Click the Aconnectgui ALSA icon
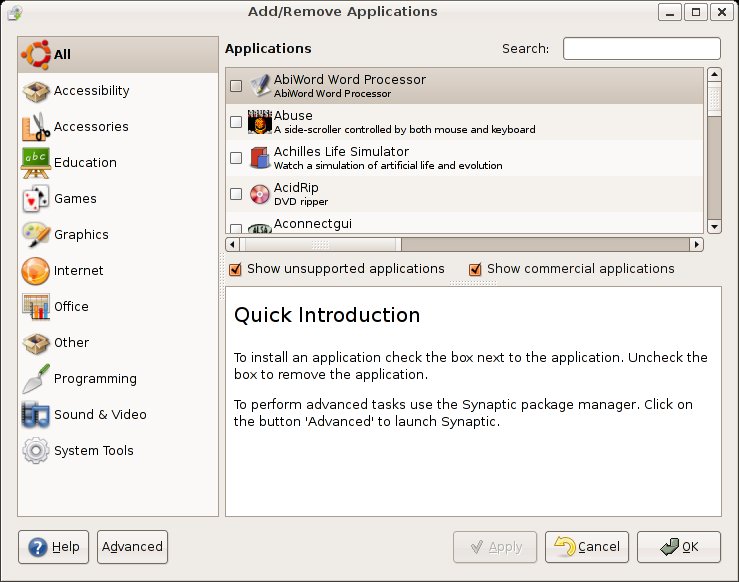This screenshot has width=739, height=582. click(x=260, y=228)
